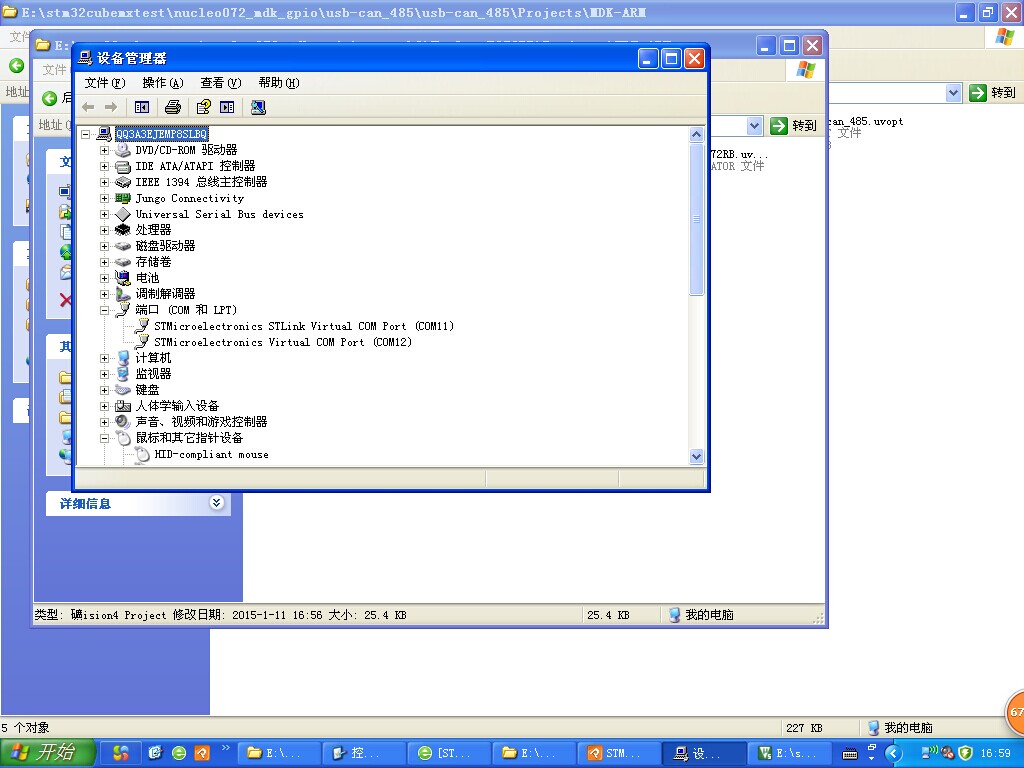The width and height of the screenshot is (1024, 768).
Task: Select the 电池 battery icon
Action: point(123,278)
